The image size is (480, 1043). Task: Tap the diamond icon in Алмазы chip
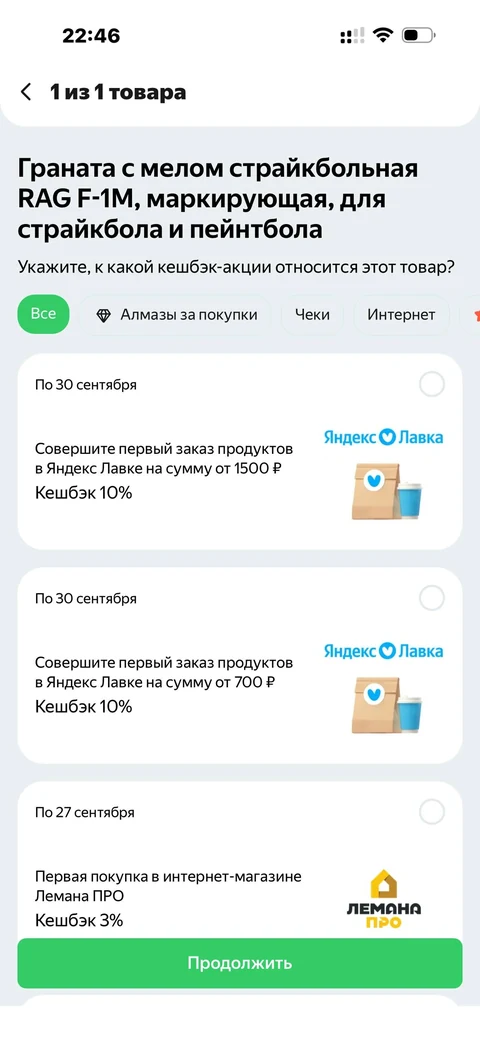point(104,315)
